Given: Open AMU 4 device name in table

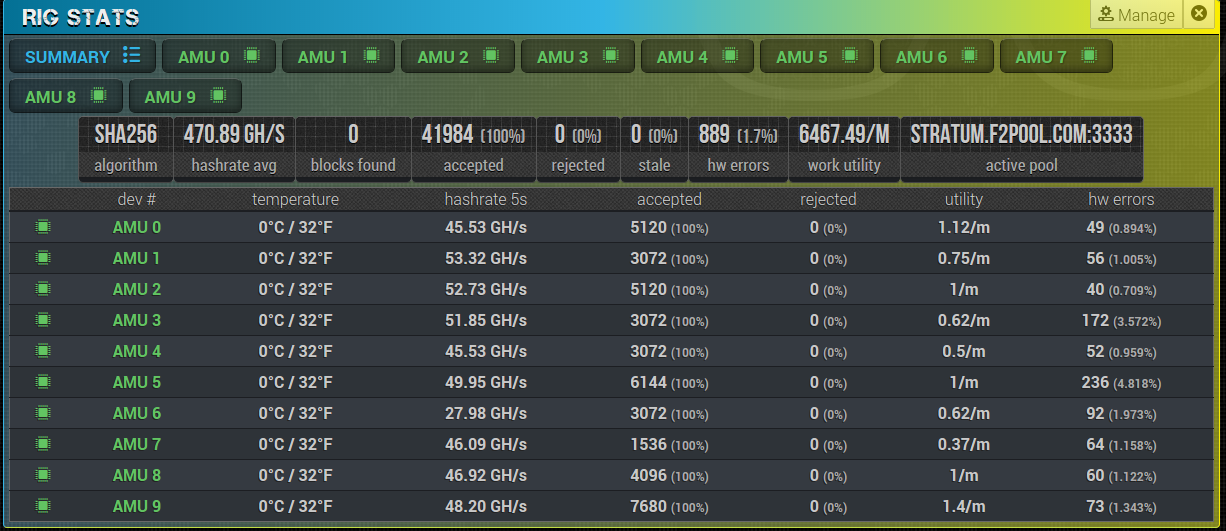Looking at the screenshot, I should pyautogui.click(x=137, y=351).
